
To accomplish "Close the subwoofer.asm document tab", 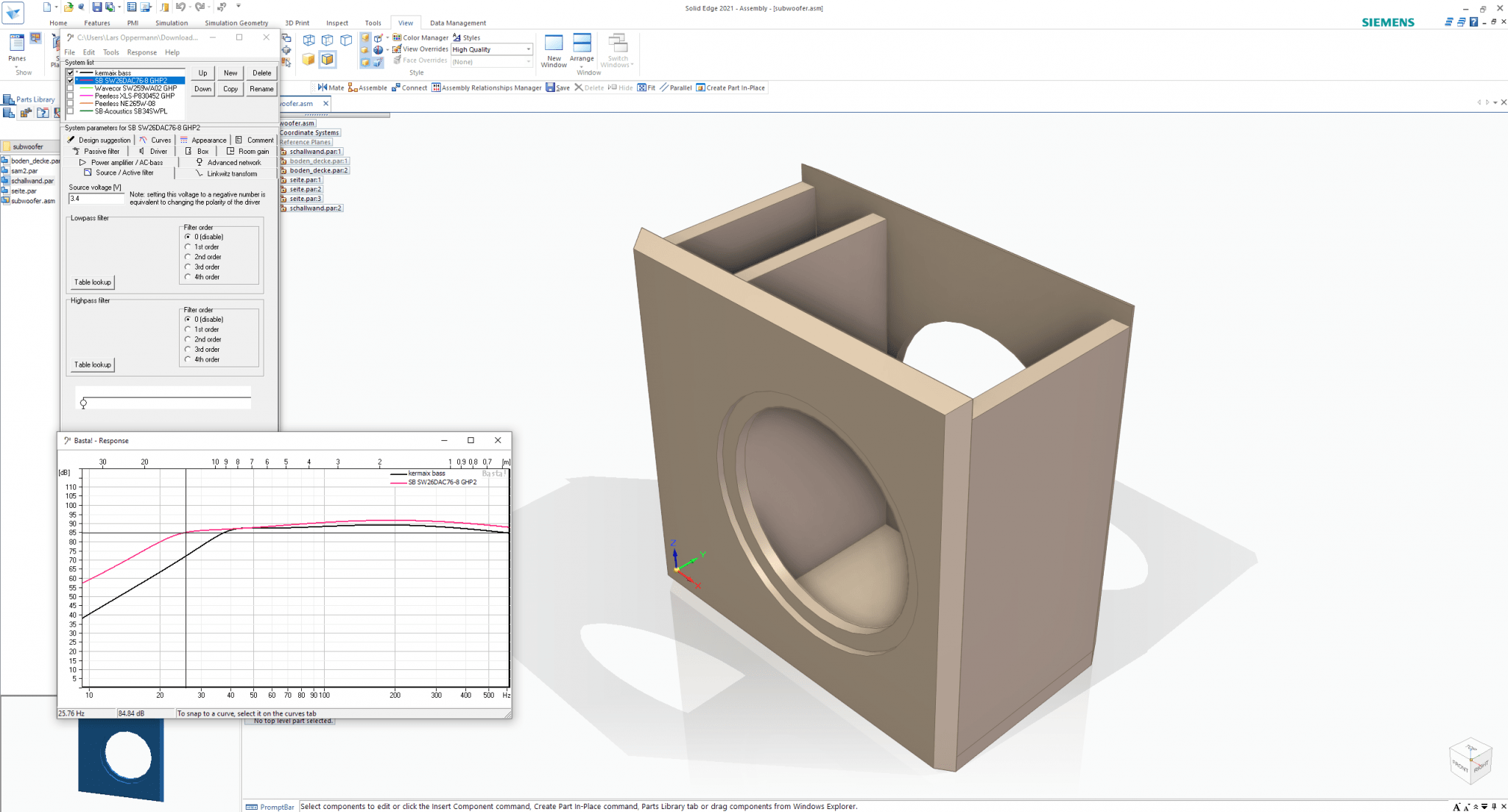I will 325,104.
